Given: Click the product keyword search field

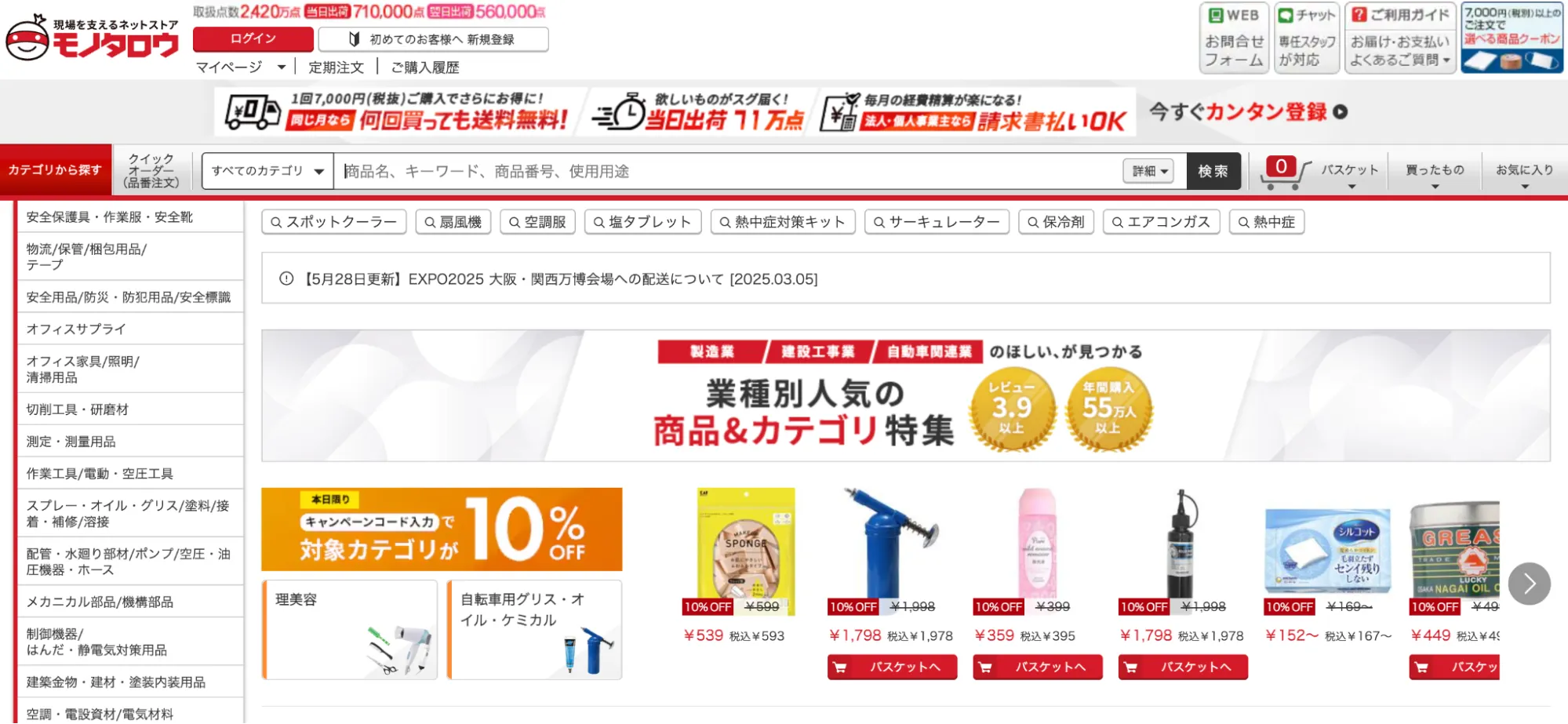Looking at the screenshot, I should click(x=729, y=171).
